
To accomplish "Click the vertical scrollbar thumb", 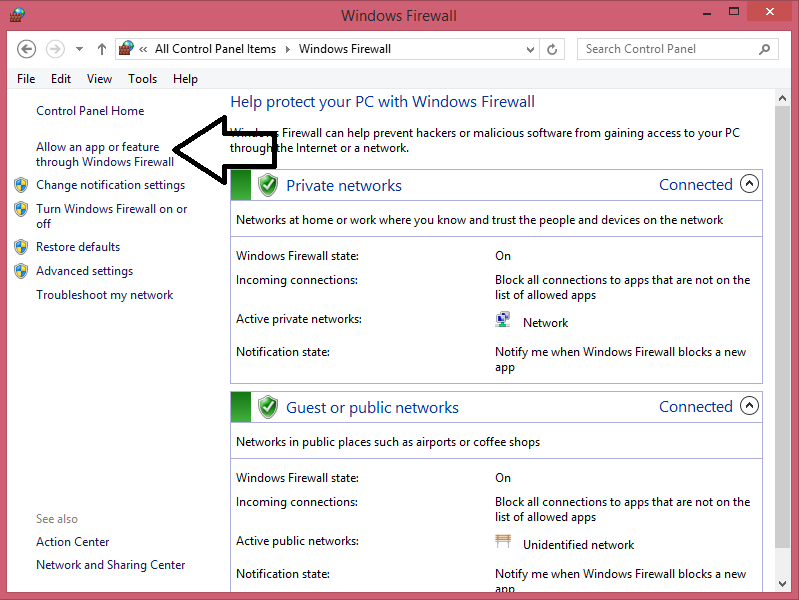I will [783, 327].
